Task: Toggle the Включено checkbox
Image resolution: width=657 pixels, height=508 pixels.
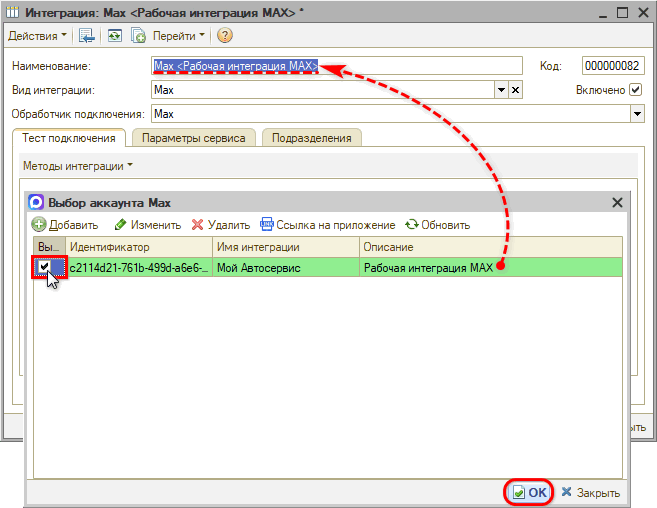Action: tap(635, 90)
